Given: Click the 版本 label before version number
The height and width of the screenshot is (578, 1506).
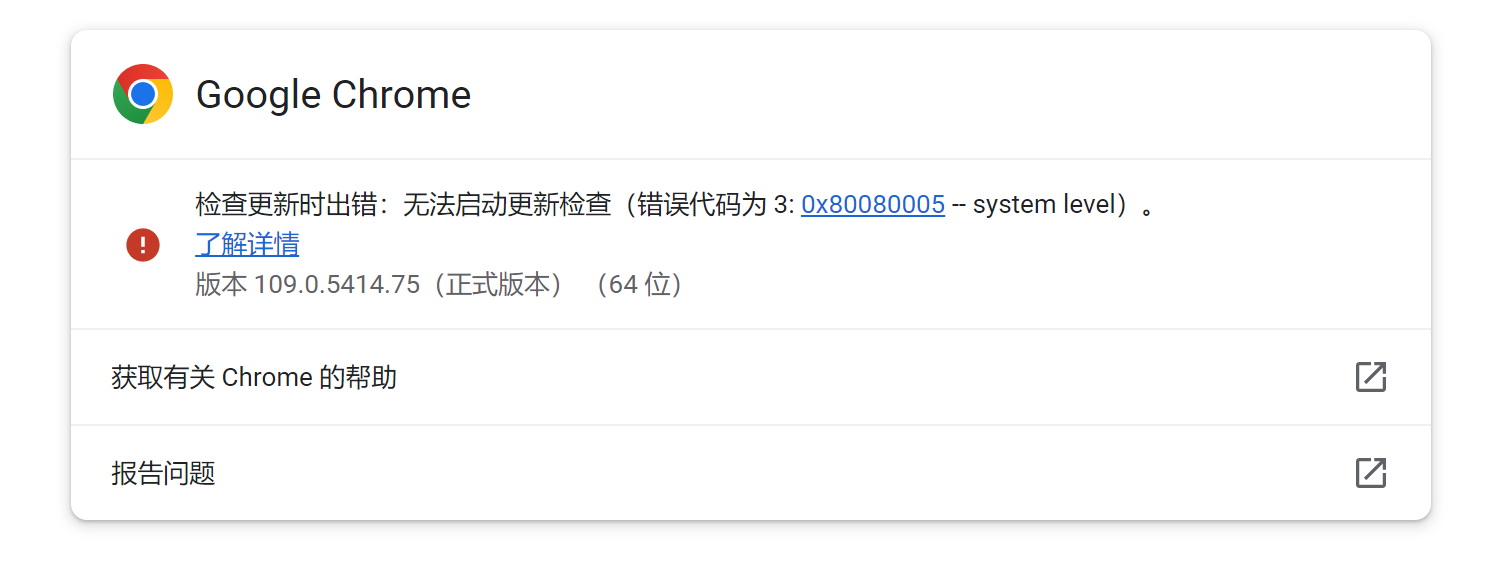Looking at the screenshot, I should click(221, 284).
